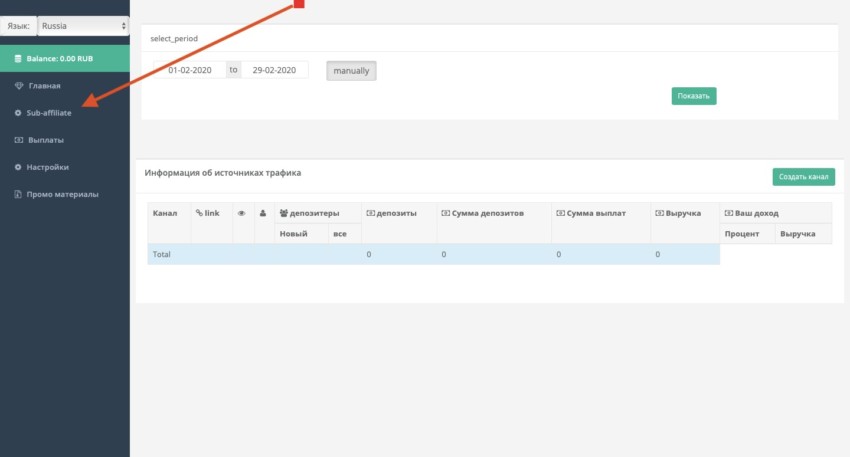Click the Balance database icon
Viewport: 850px width, 457px height.
18,59
